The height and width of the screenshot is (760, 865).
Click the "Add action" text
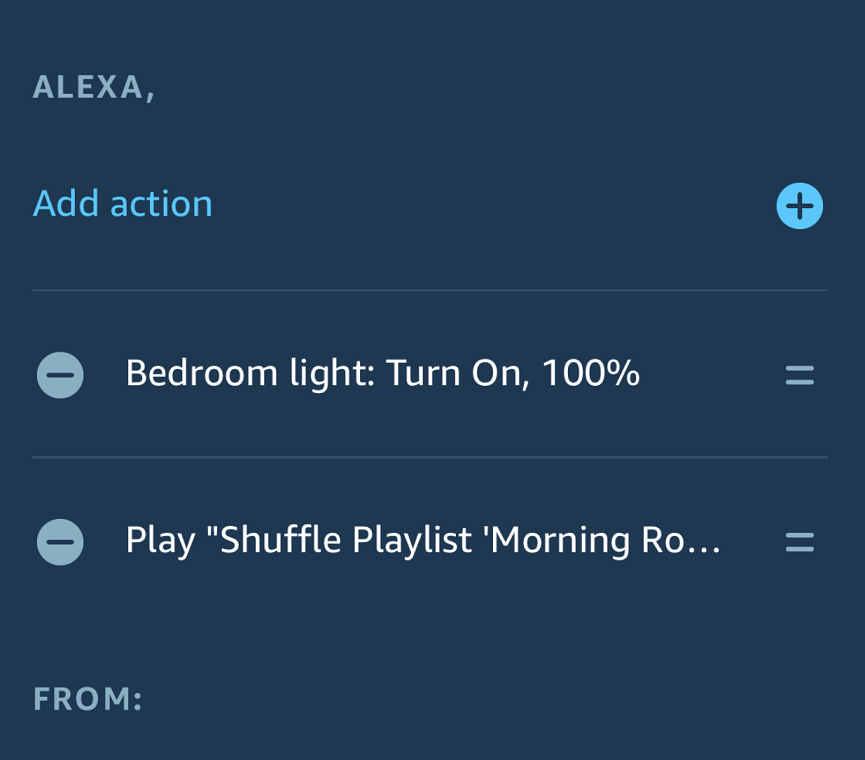[x=123, y=204]
